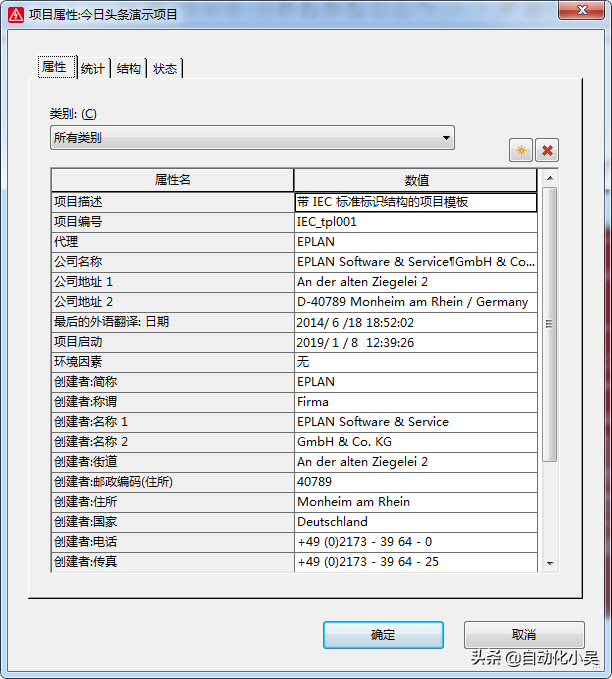Click the 数值 column header
Image resolution: width=612 pixels, height=679 pixels.
click(x=416, y=180)
